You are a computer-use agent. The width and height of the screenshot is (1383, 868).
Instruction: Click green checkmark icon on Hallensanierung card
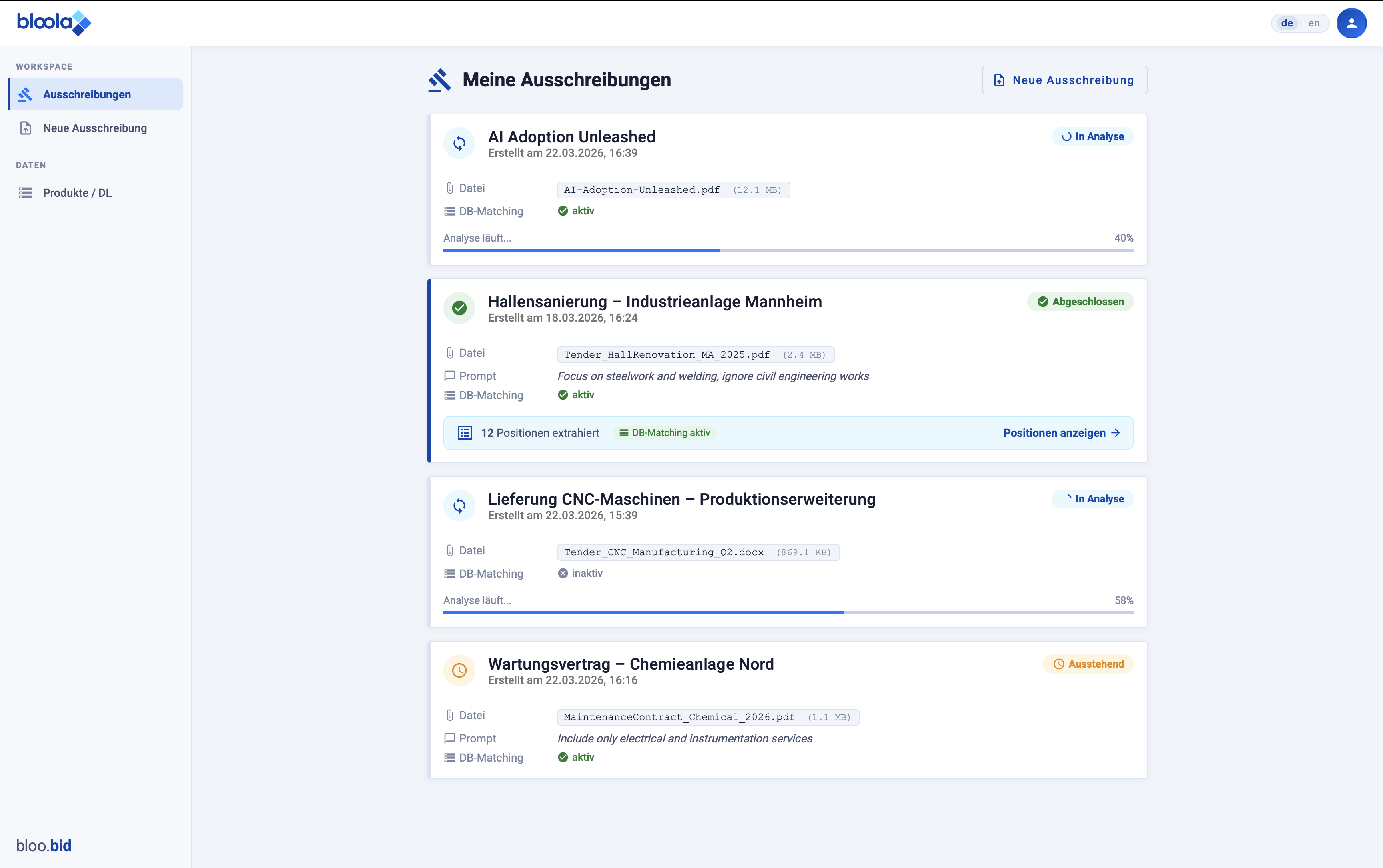coord(459,308)
